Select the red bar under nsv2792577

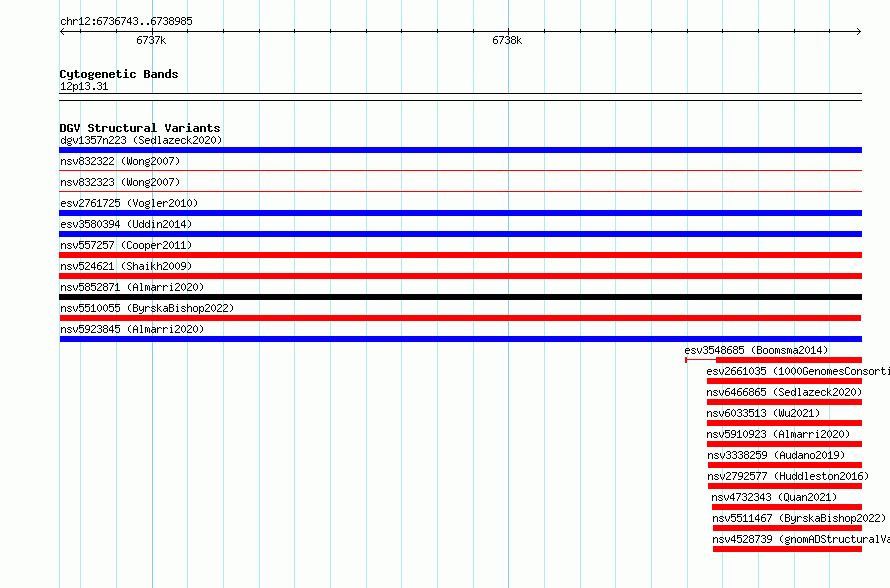[x=785, y=486]
